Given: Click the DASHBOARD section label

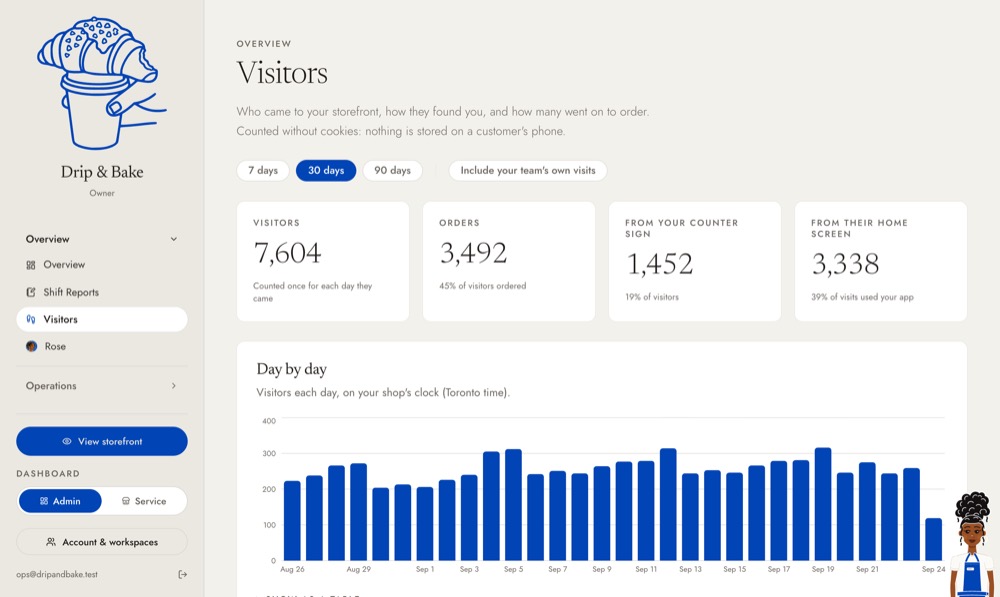Looking at the screenshot, I should click(x=48, y=474).
